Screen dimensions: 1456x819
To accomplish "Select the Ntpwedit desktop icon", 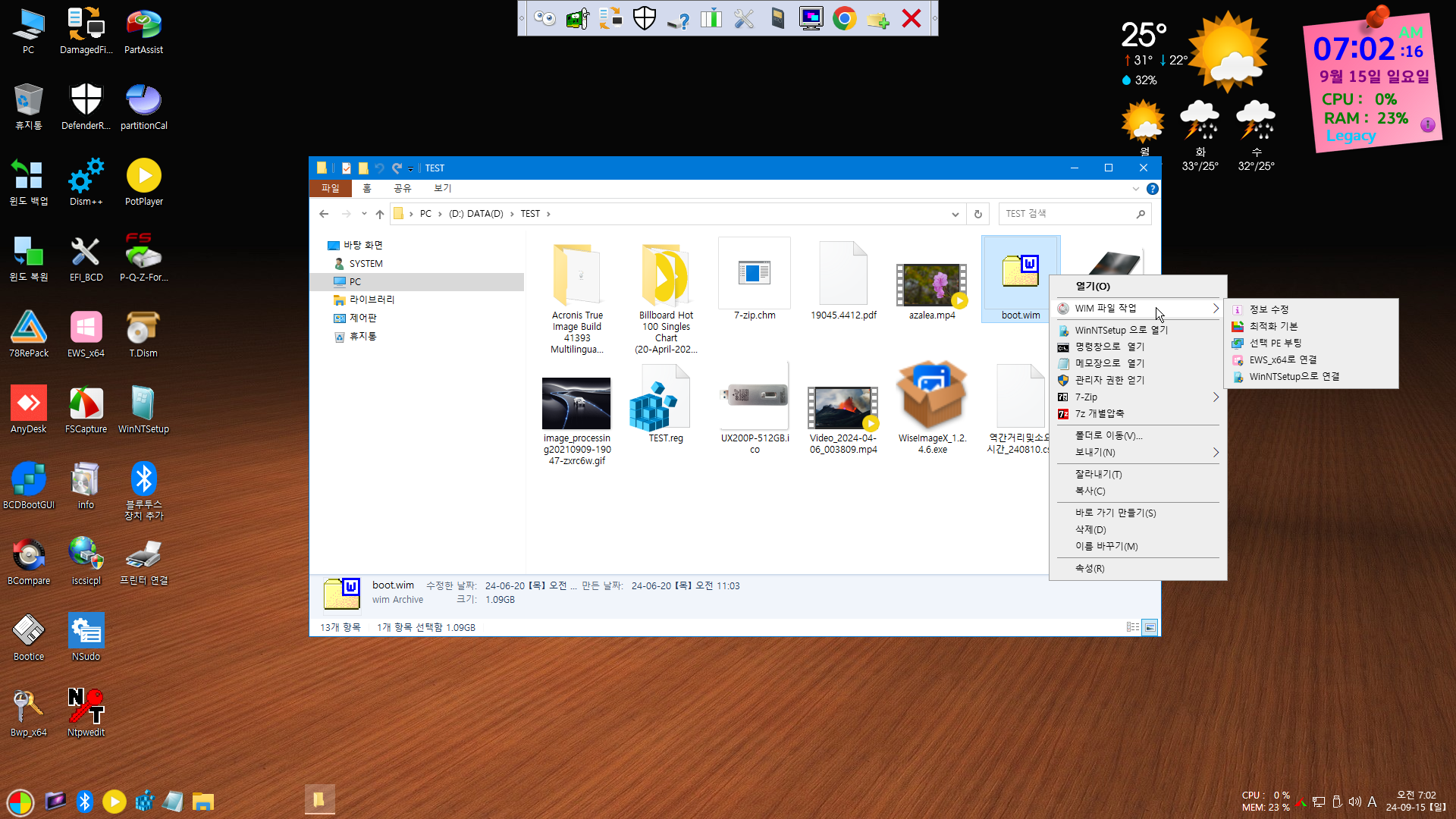I will [x=86, y=714].
